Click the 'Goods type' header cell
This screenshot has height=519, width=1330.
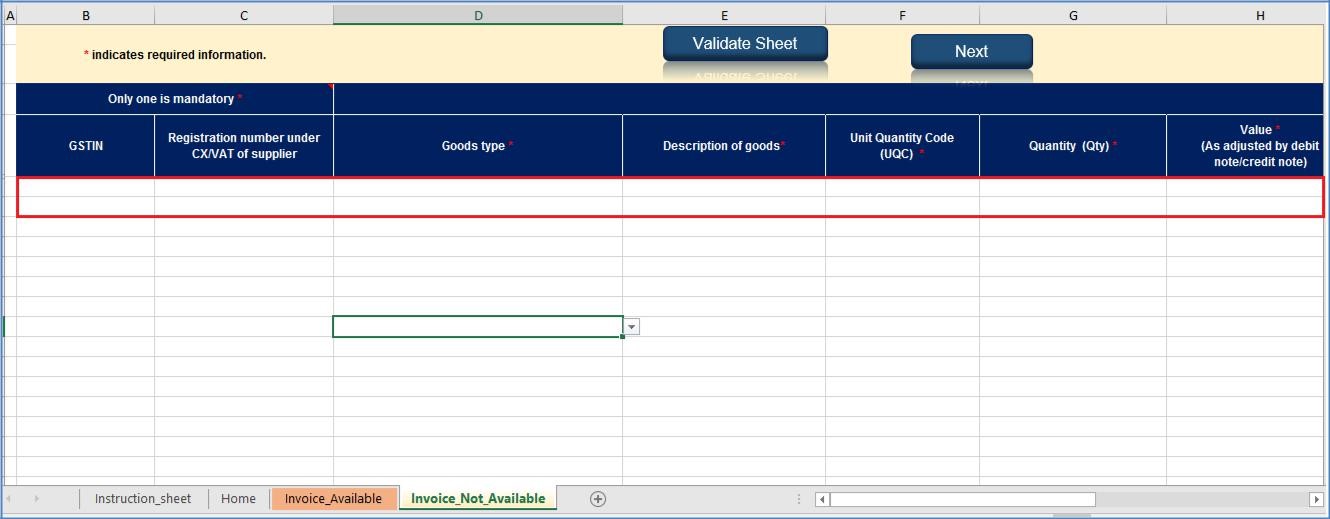tap(478, 146)
